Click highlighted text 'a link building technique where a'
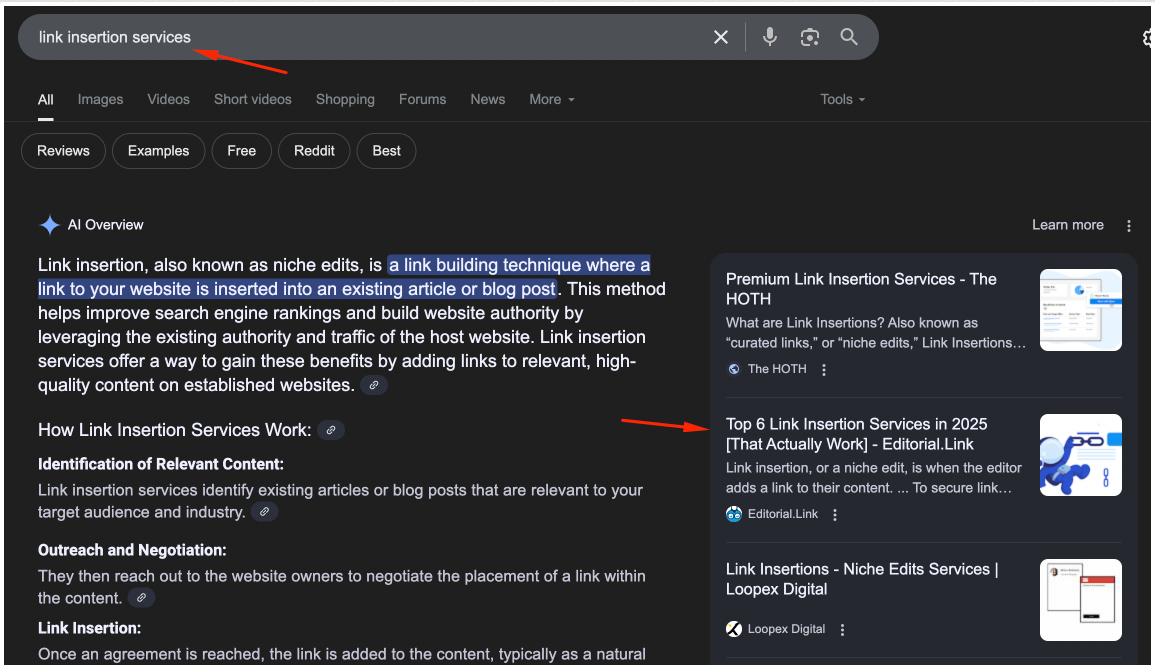 tap(519, 264)
